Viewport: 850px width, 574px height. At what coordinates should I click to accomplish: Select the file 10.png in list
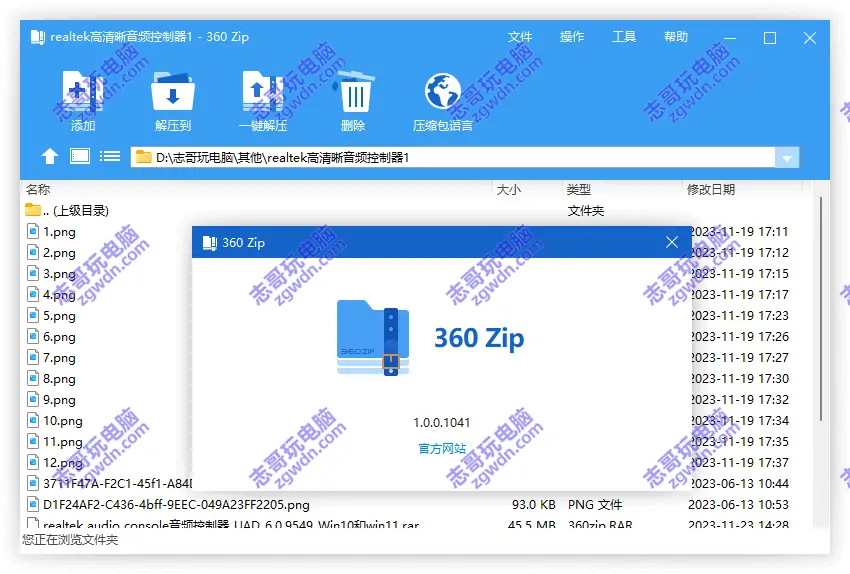(x=62, y=421)
